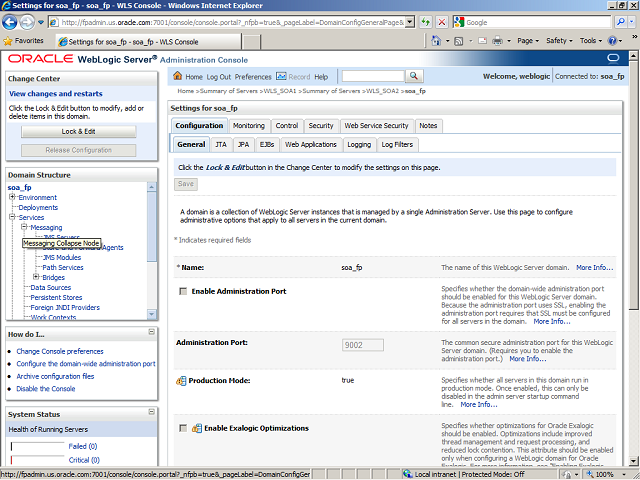Click the Lock & Edit button
Viewport: 640px width, 480px height.
pyautogui.click(x=78, y=131)
